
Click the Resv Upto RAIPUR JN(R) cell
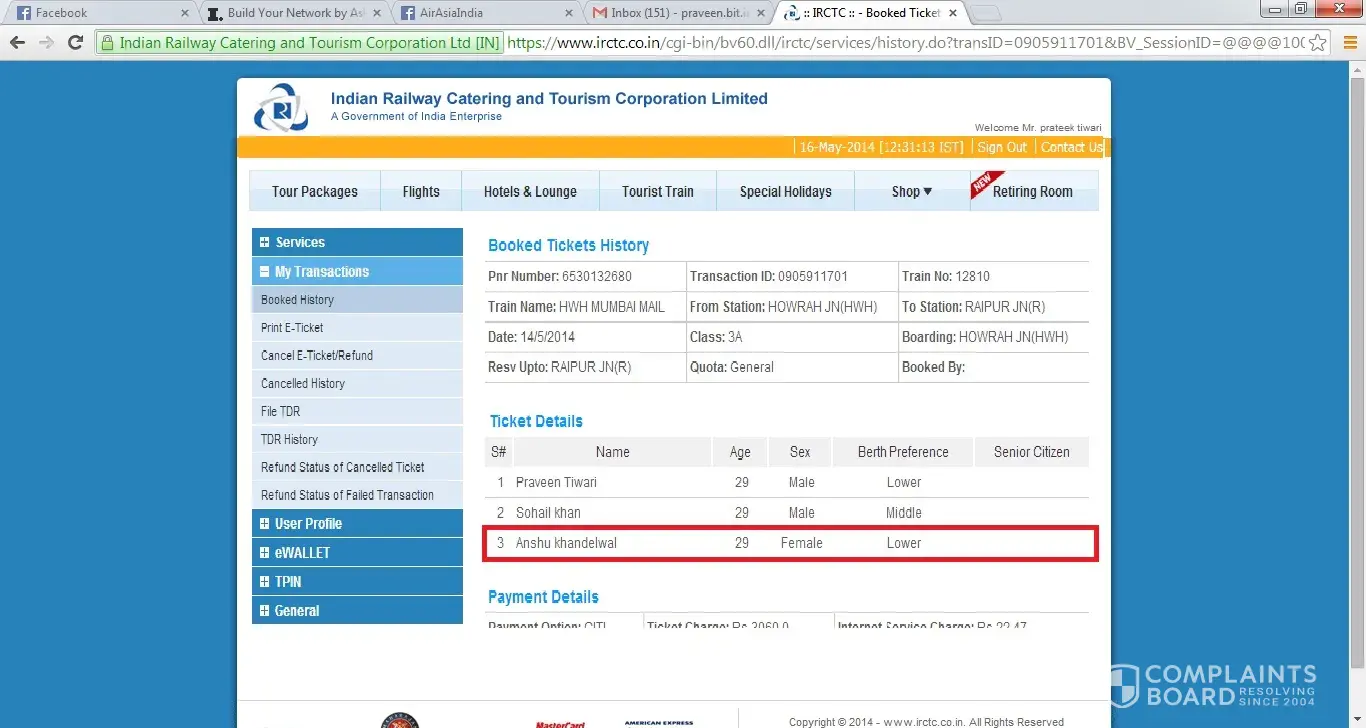tap(586, 367)
